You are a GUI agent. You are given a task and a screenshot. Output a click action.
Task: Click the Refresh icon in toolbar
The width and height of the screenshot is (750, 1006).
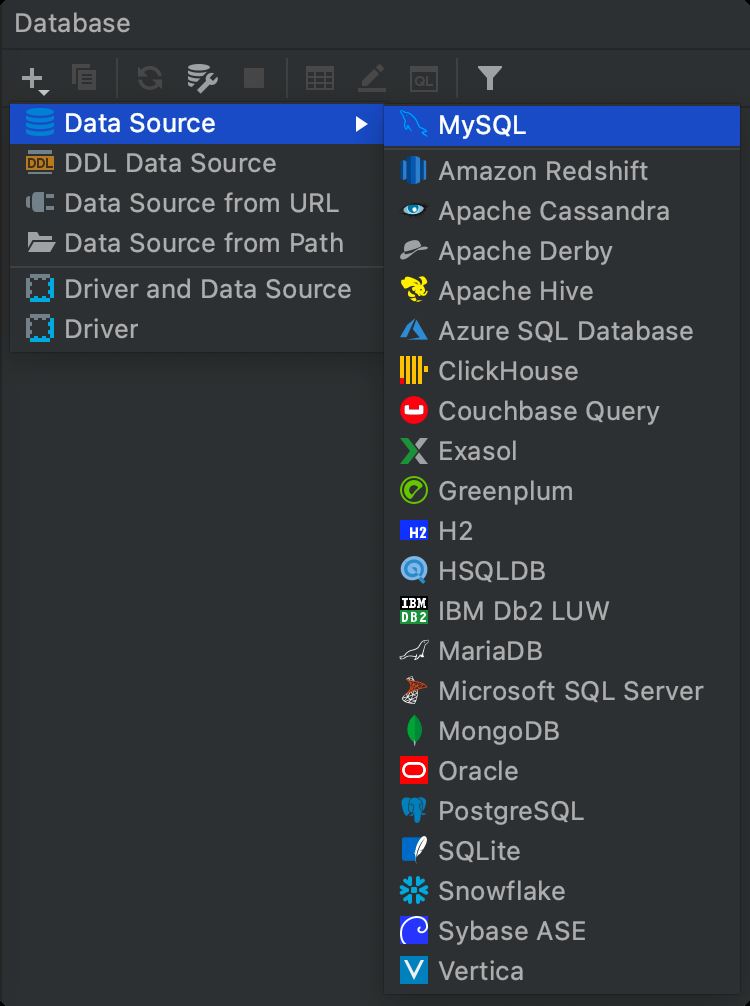[150, 78]
